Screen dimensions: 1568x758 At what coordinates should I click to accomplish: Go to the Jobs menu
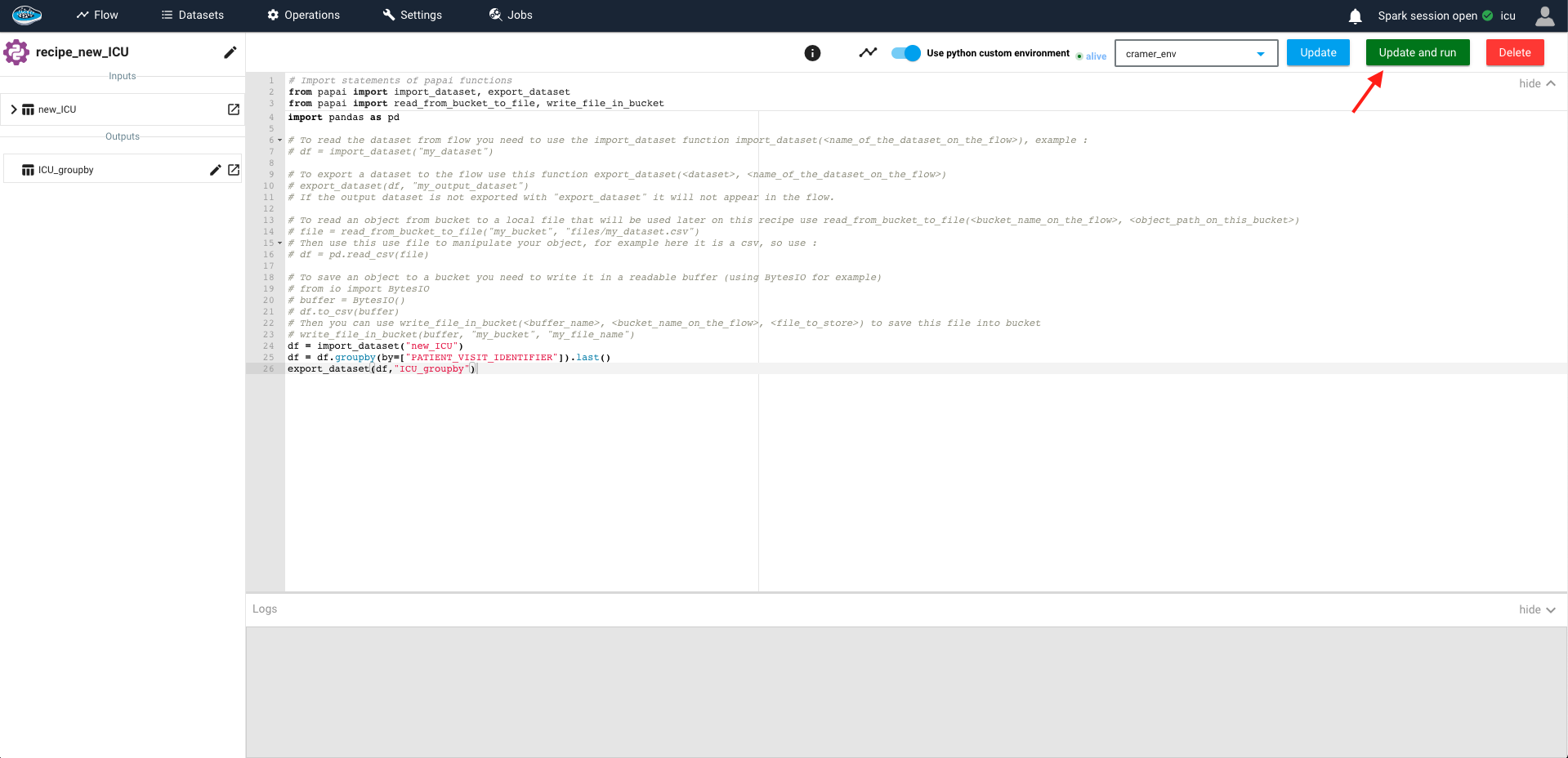click(x=511, y=15)
